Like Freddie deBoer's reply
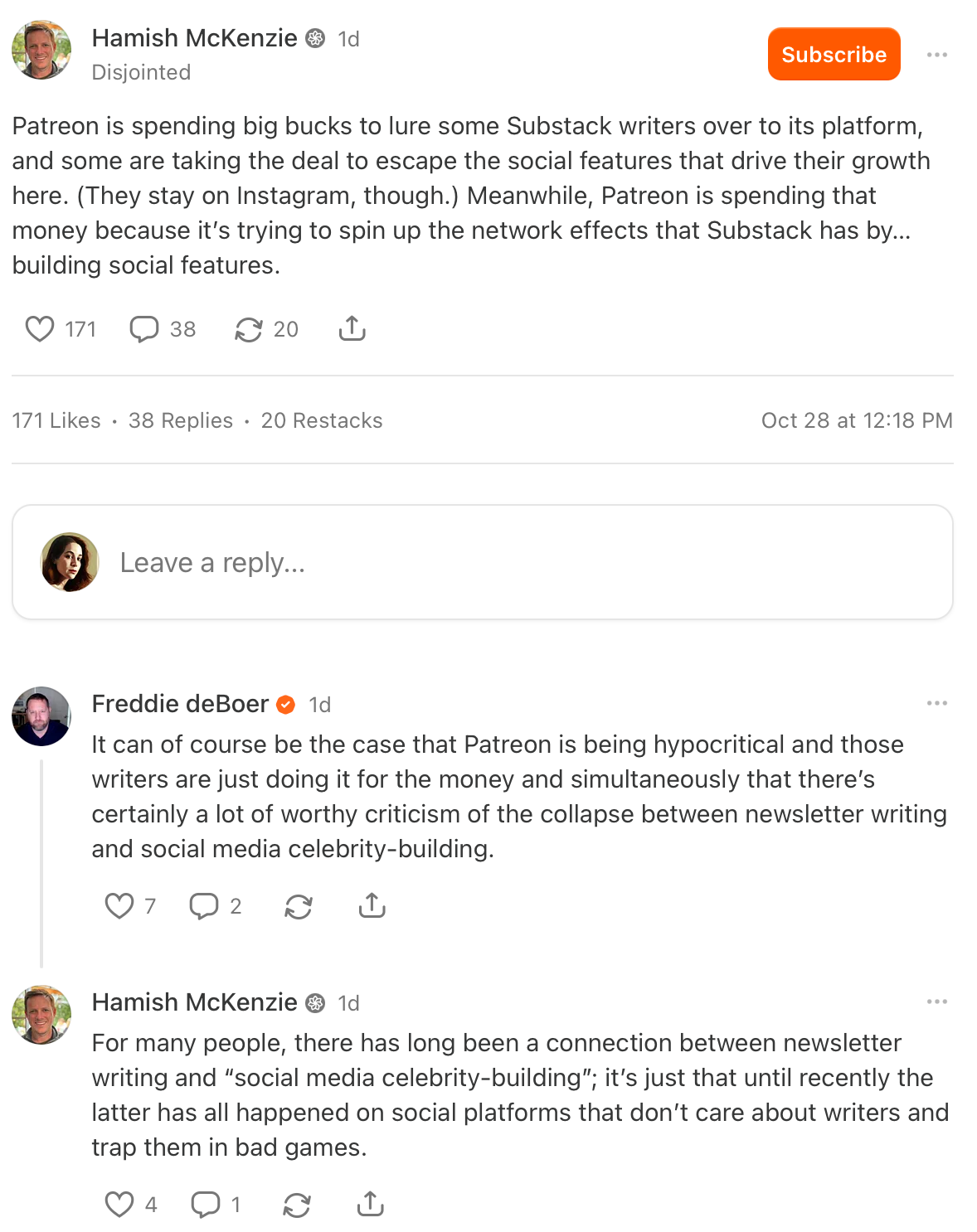 click(119, 906)
